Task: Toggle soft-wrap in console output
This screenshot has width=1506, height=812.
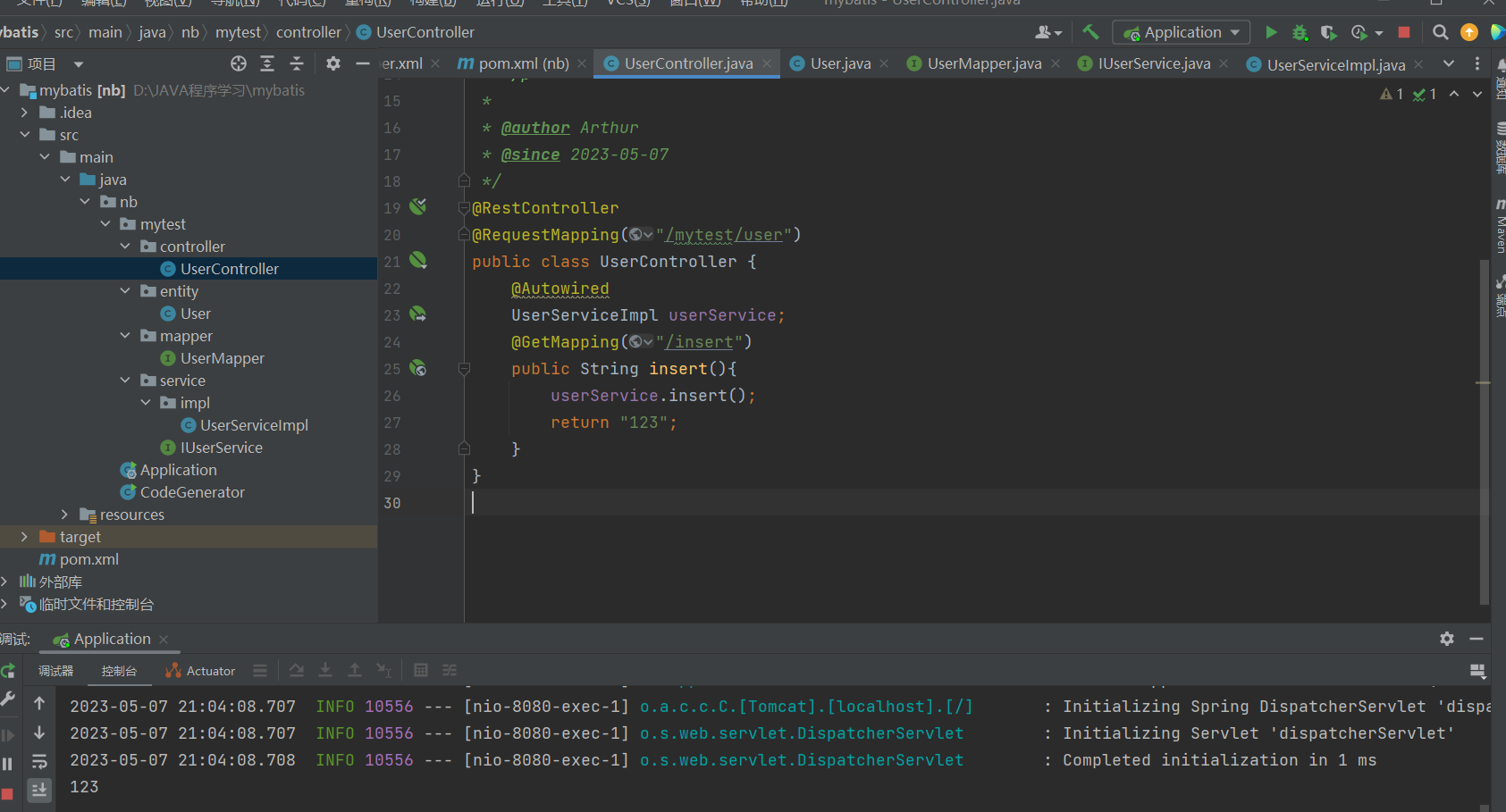Action: [x=39, y=762]
